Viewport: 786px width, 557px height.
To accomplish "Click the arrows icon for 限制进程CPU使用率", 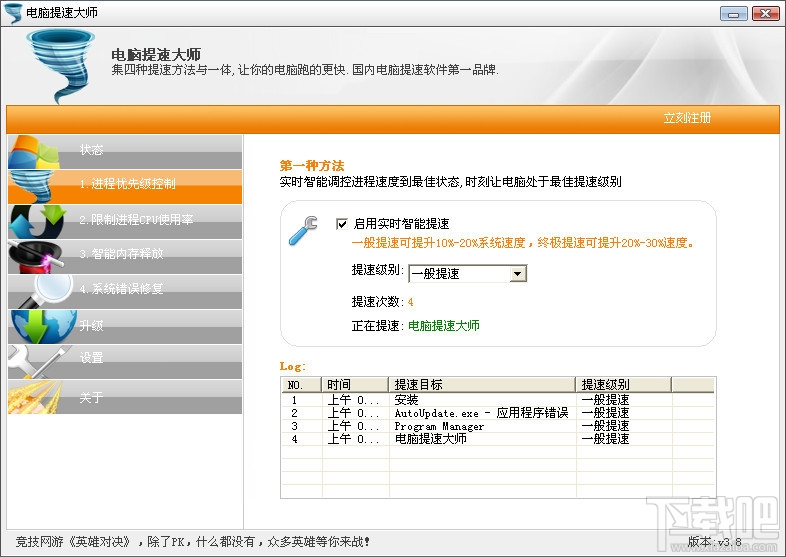I will pyautogui.click(x=38, y=221).
